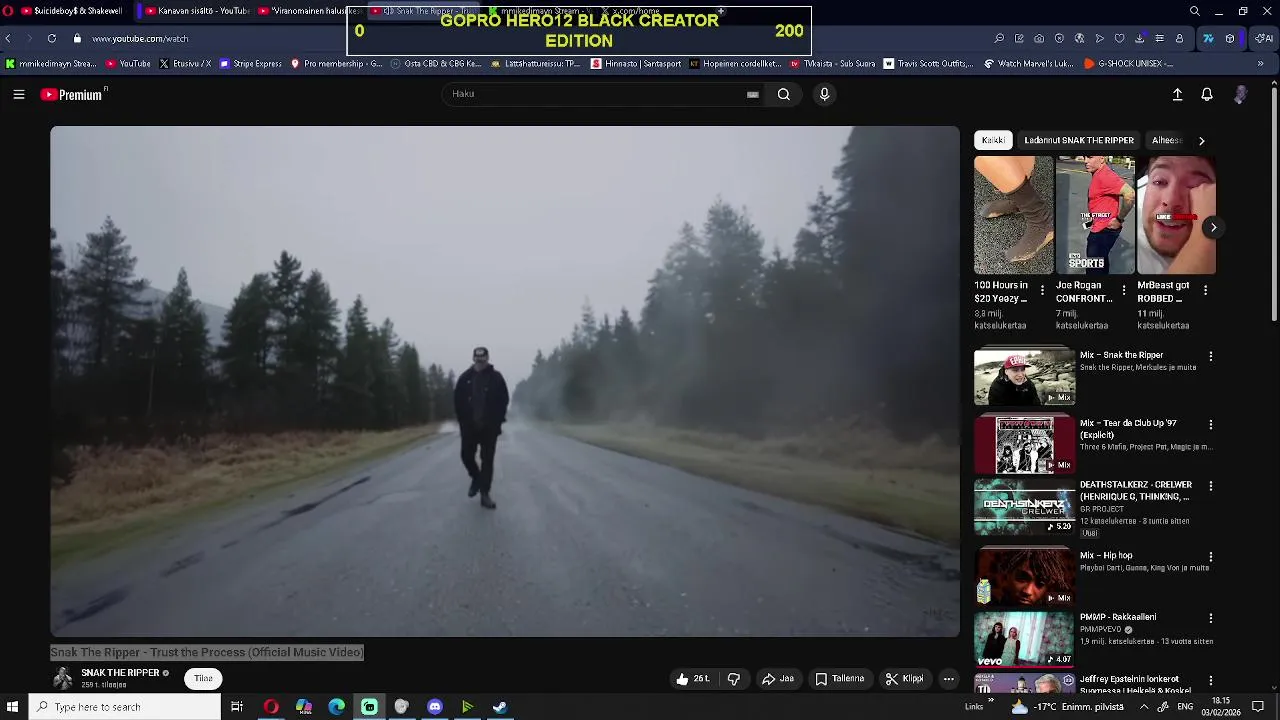Focus the Haku search field
Image resolution: width=1280 pixels, height=720 pixels.
(x=595, y=94)
